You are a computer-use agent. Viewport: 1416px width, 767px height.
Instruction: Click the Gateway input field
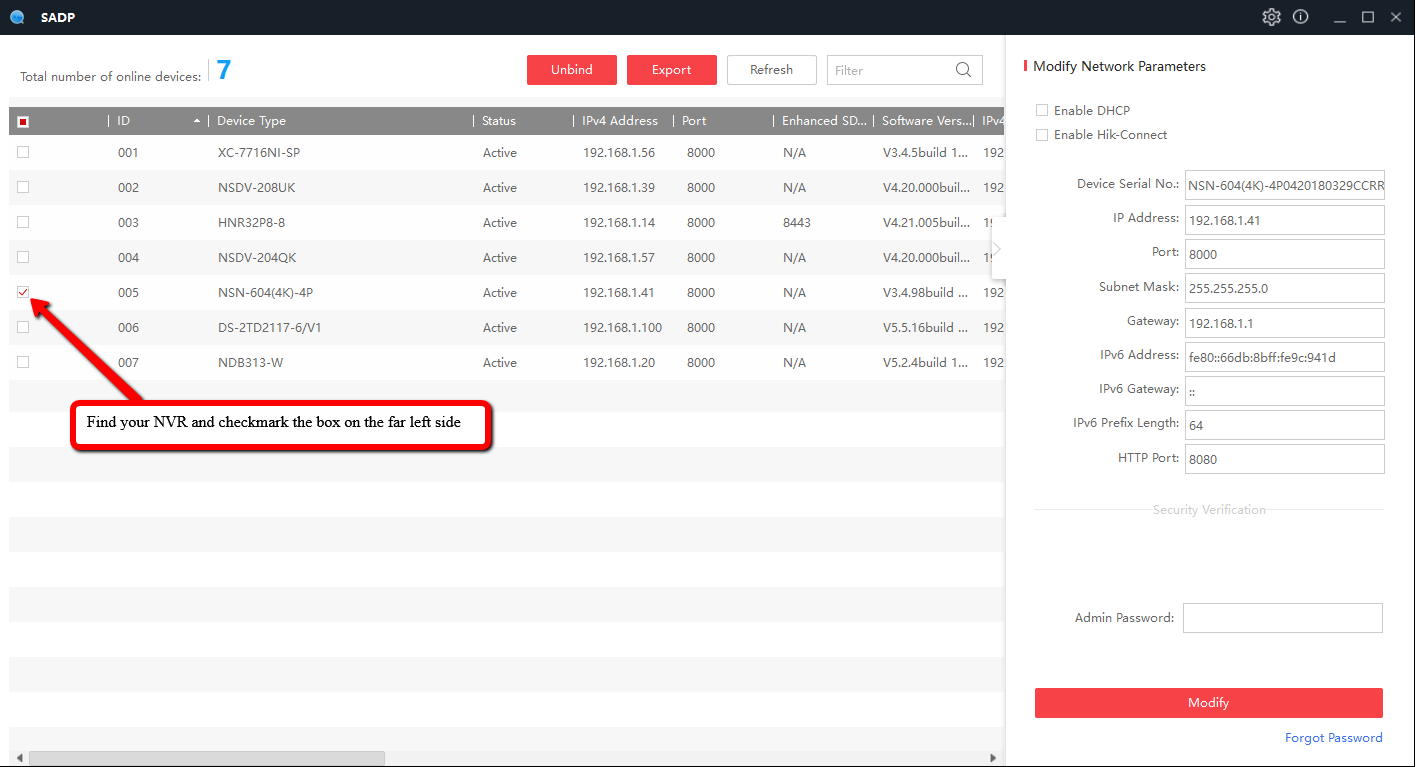1284,323
